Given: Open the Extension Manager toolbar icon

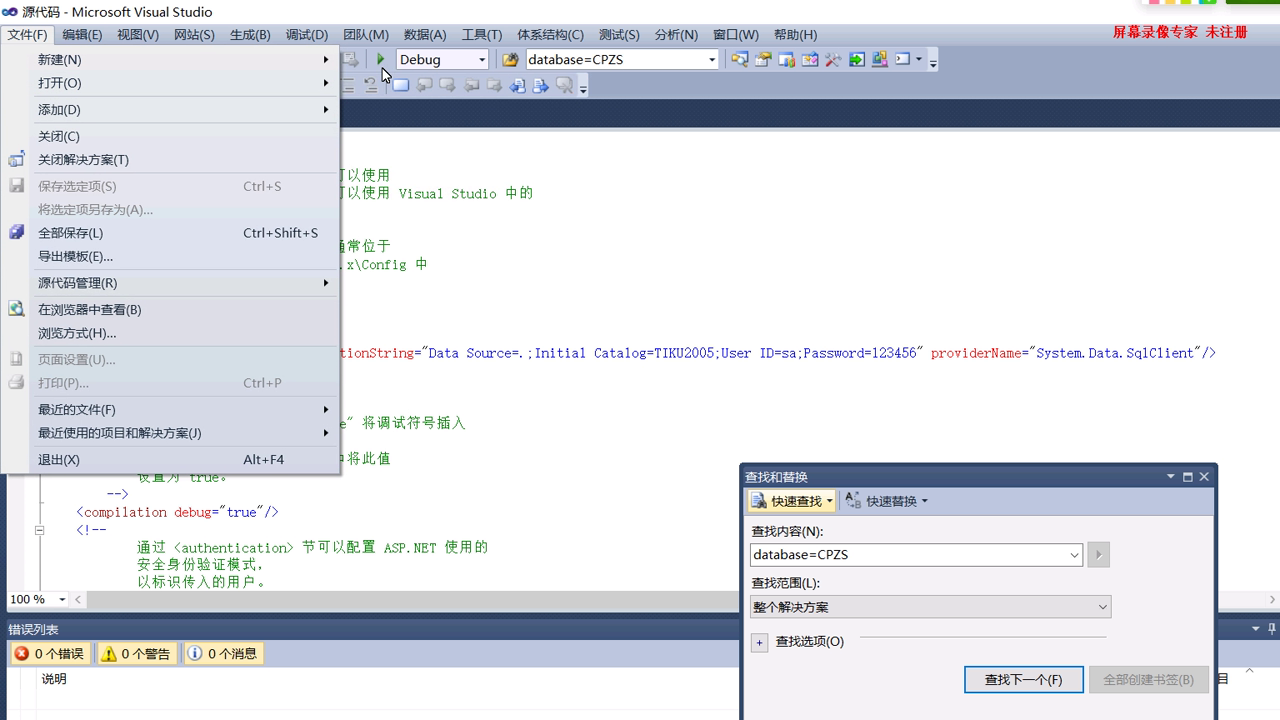Looking at the screenshot, I should coord(880,59).
